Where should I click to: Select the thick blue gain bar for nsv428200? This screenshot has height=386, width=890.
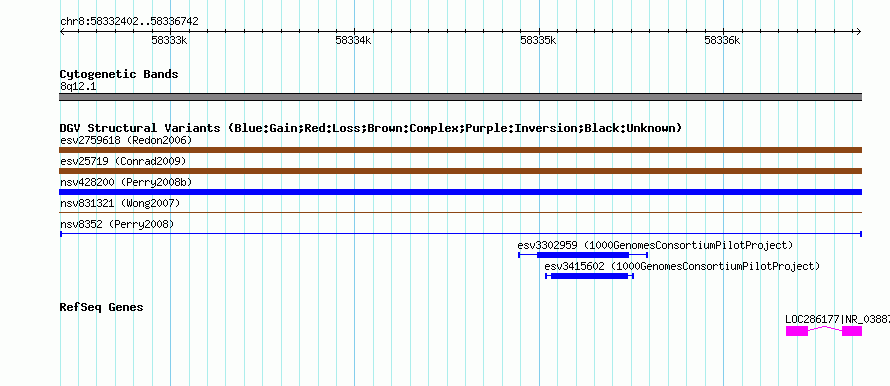point(460,192)
